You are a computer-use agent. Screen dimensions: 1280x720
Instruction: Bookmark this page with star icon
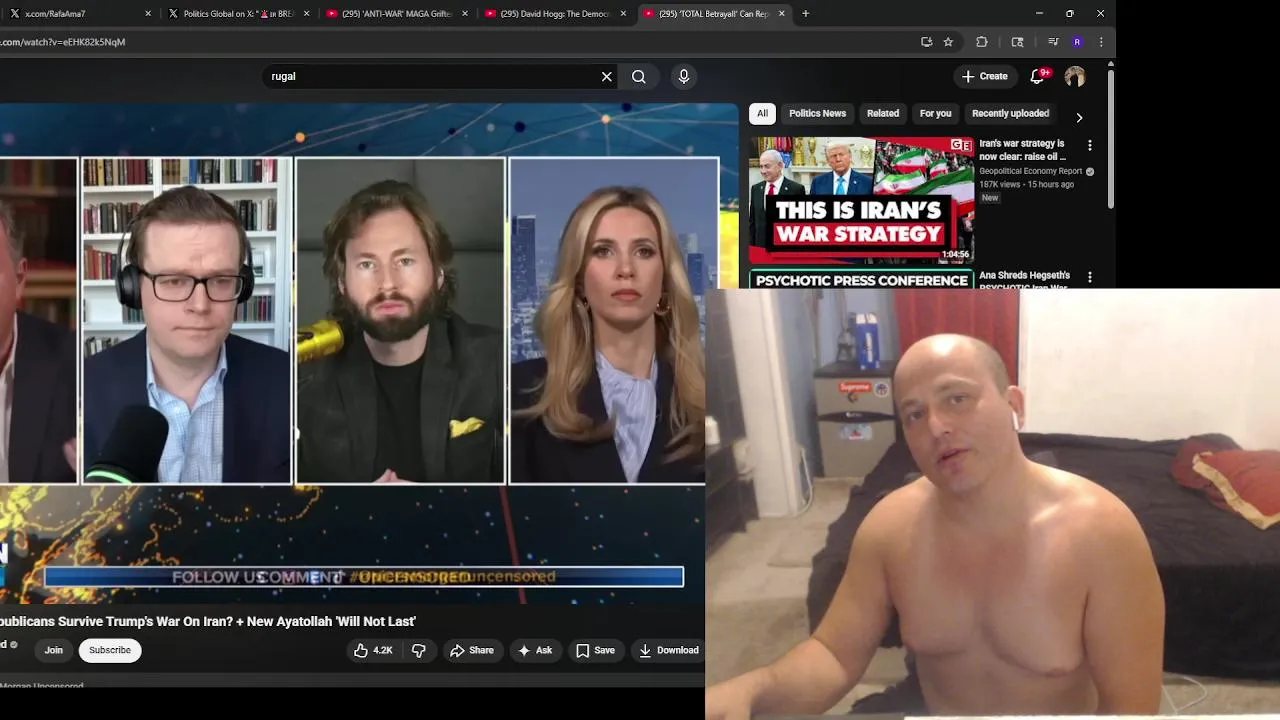[948, 42]
